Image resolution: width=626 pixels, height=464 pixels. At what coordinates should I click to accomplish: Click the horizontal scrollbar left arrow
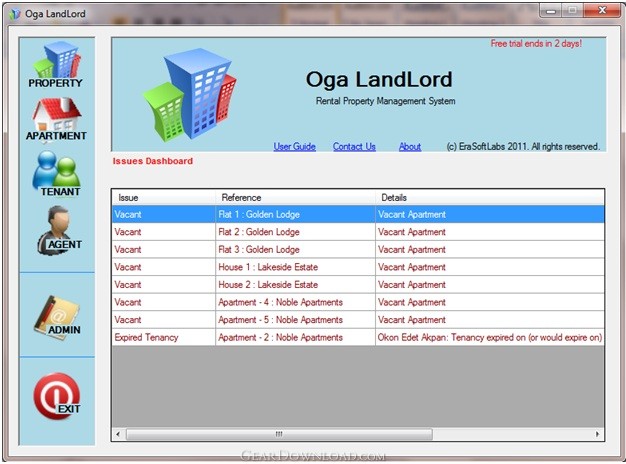click(x=118, y=434)
